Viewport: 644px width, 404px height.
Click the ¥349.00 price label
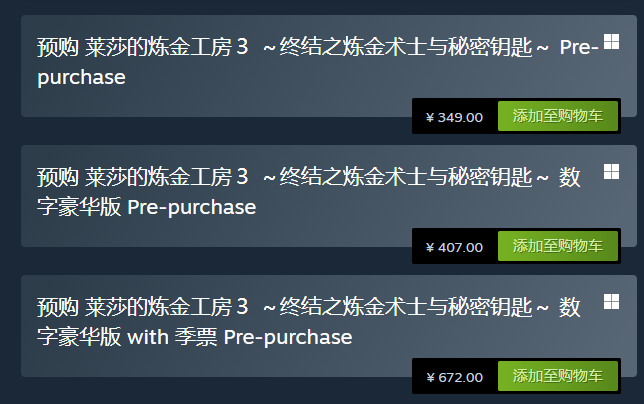[454, 117]
